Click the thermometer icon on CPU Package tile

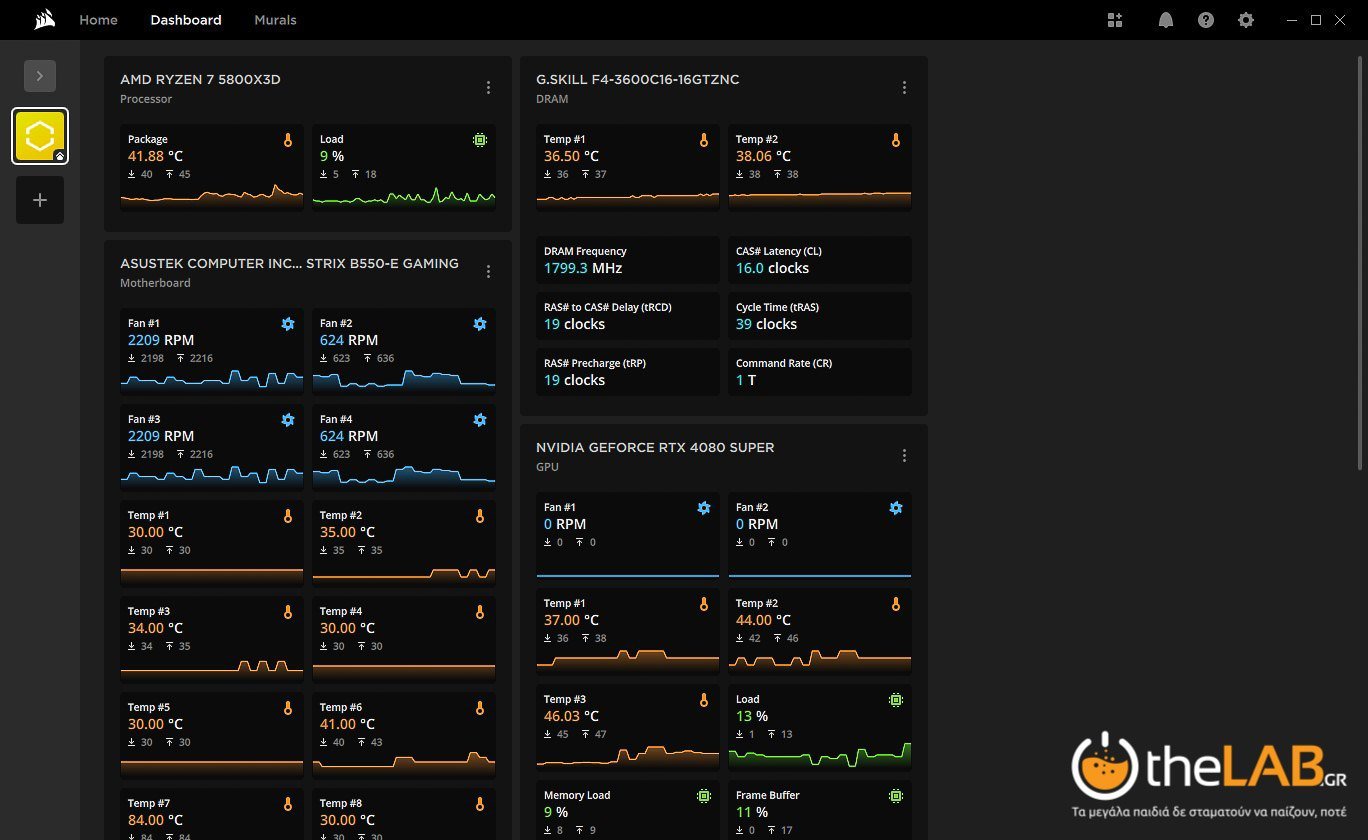coord(288,141)
